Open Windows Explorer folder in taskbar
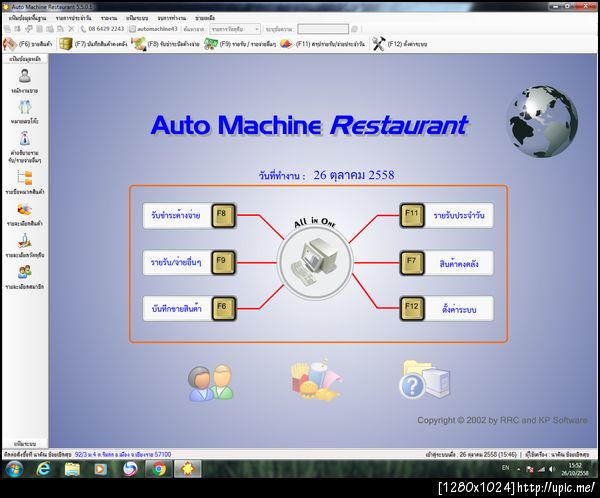600x498 pixels. pos(72,469)
